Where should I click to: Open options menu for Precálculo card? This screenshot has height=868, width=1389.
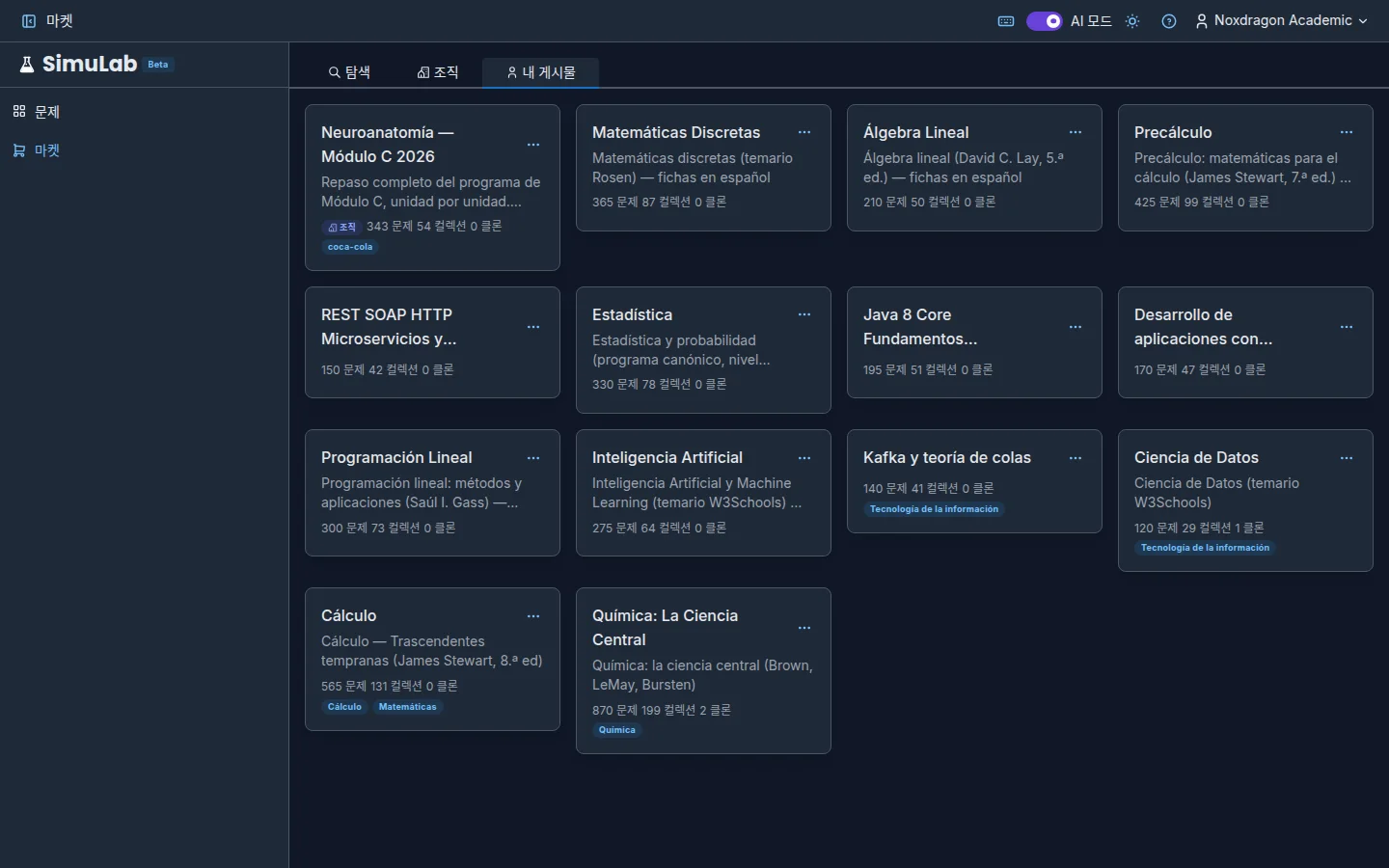pyautogui.click(x=1347, y=132)
